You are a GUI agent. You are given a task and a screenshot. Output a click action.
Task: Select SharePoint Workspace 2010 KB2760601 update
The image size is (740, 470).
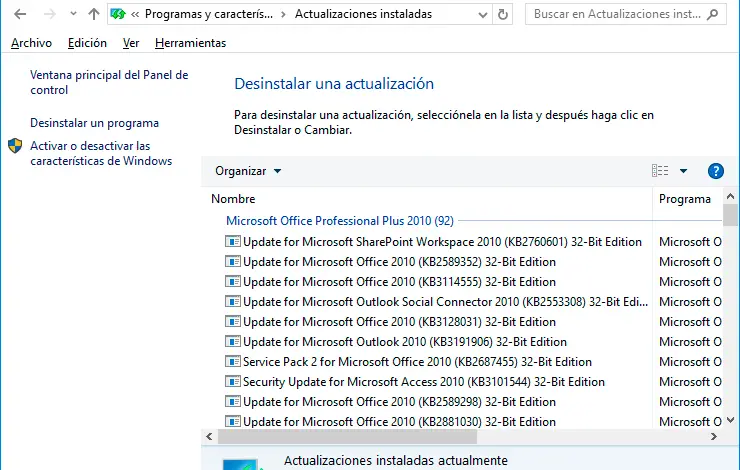pos(442,242)
